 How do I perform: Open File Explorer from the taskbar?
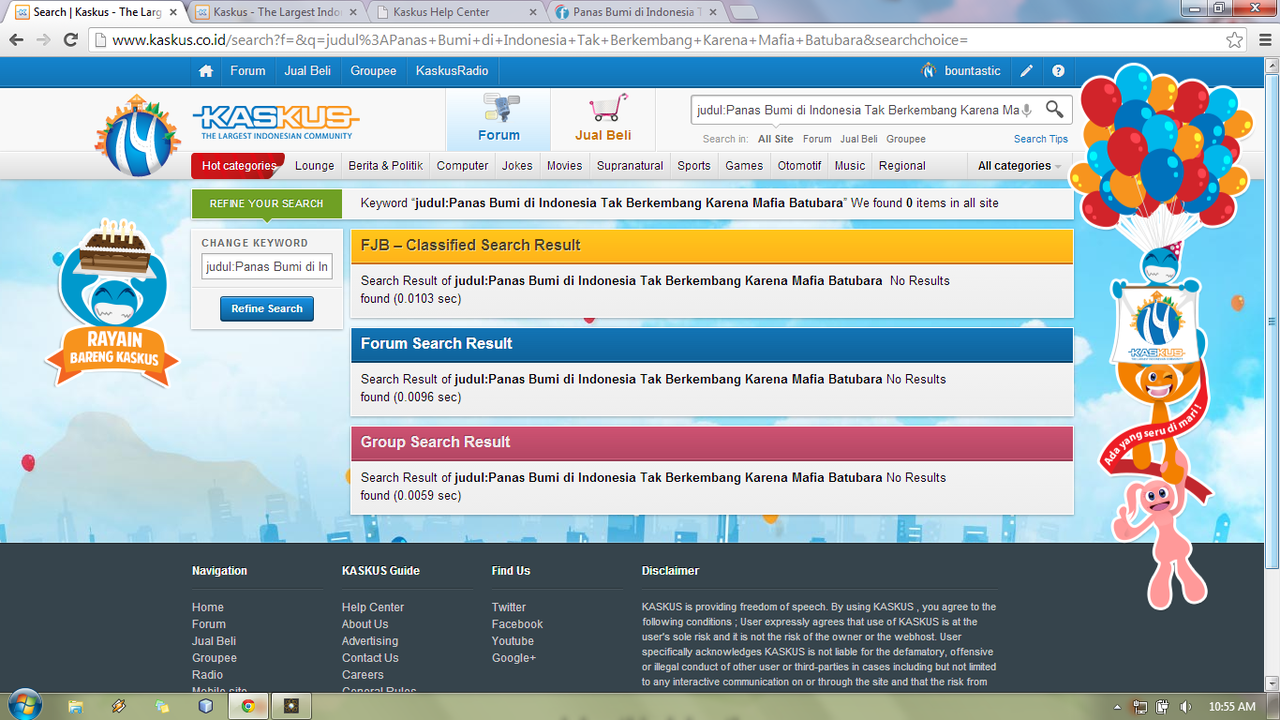click(x=75, y=706)
